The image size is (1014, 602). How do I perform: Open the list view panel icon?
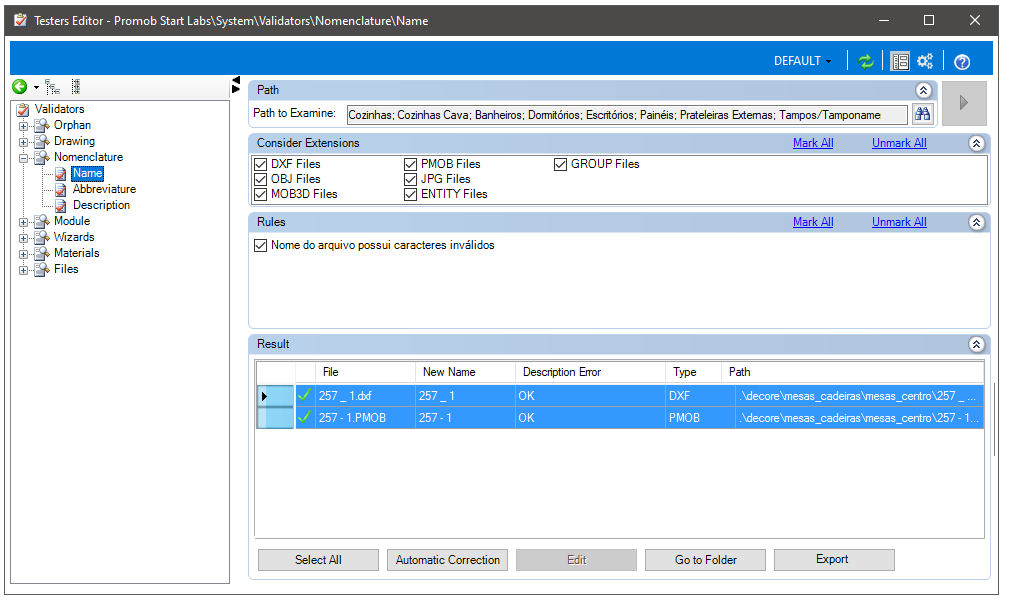click(900, 61)
